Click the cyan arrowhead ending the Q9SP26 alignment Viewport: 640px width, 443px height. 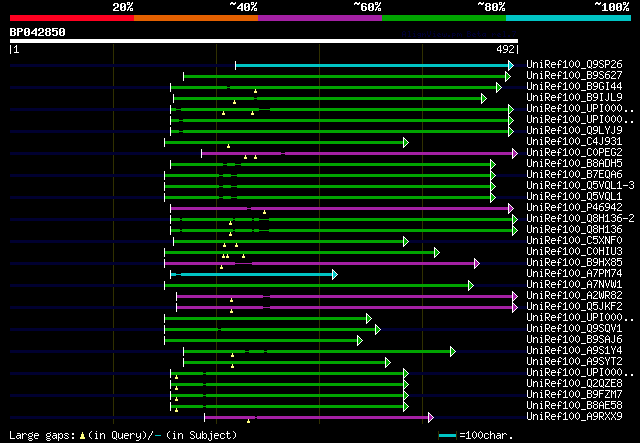tap(511, 65)
